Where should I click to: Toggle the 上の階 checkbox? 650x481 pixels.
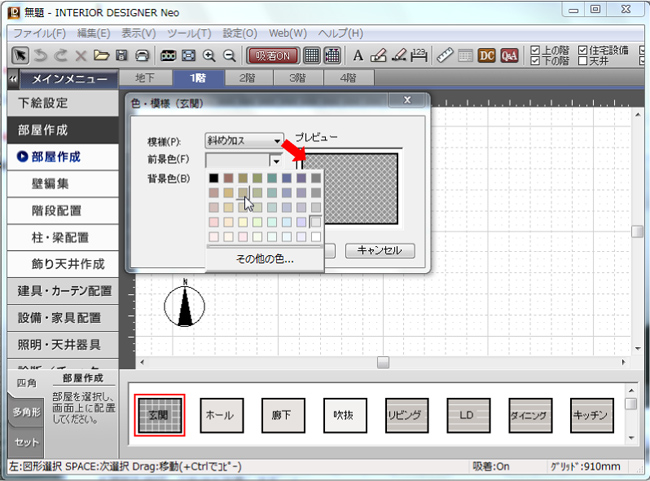pos(536,49)
